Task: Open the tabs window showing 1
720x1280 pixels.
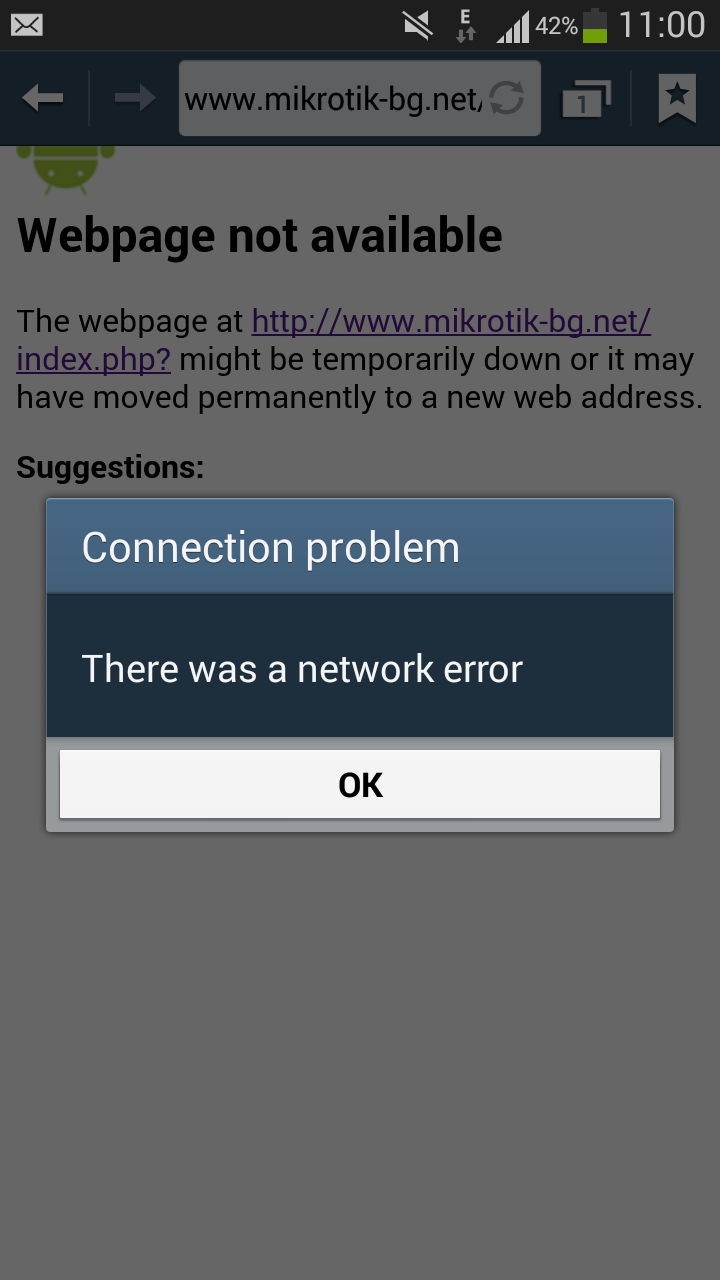Action: click(587, 98)
